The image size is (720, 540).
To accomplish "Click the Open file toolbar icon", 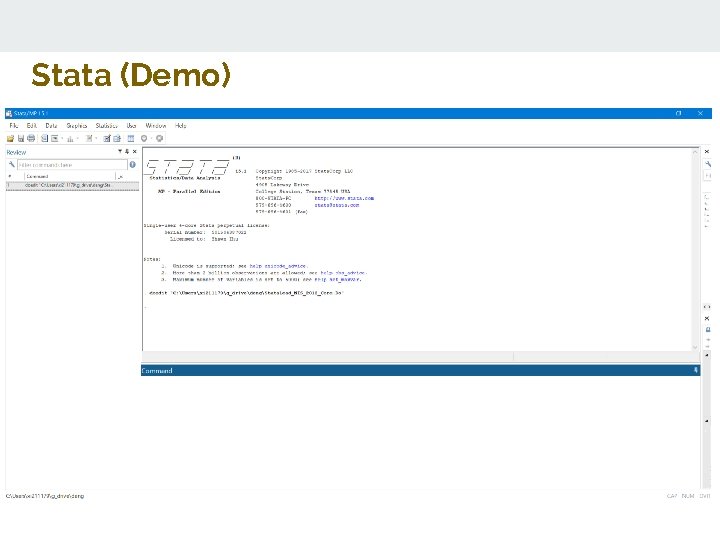I will point(10,138).
